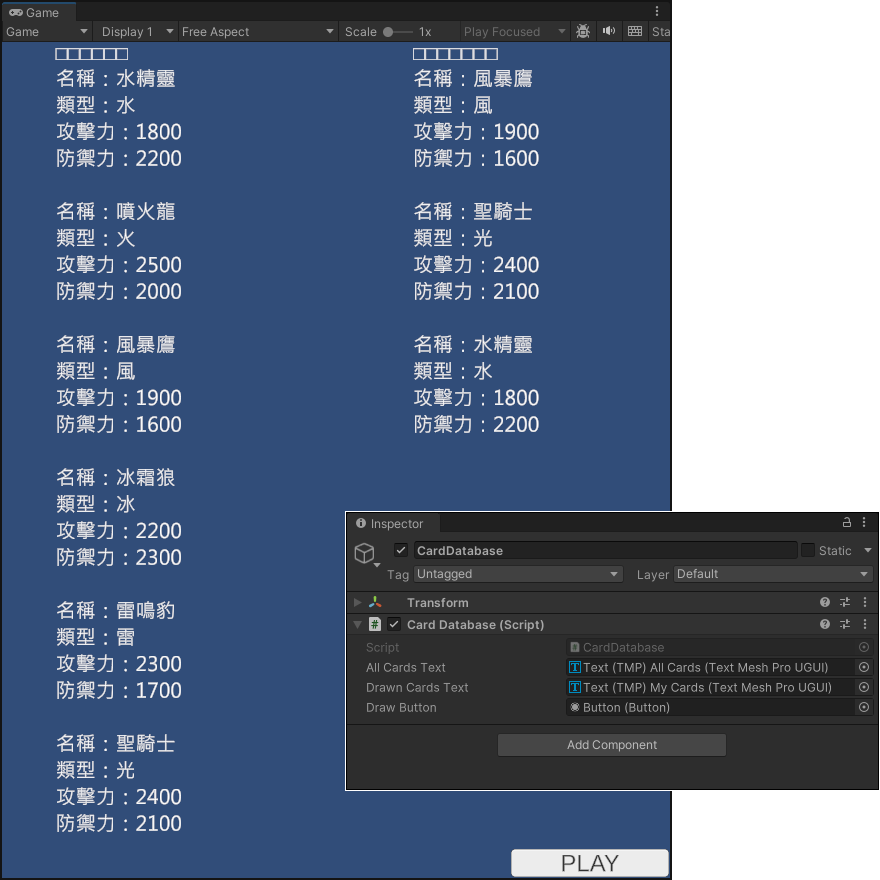Open the object picker for Draw Button
Screen dimensions: 880x880
click(x=862, y=708)
